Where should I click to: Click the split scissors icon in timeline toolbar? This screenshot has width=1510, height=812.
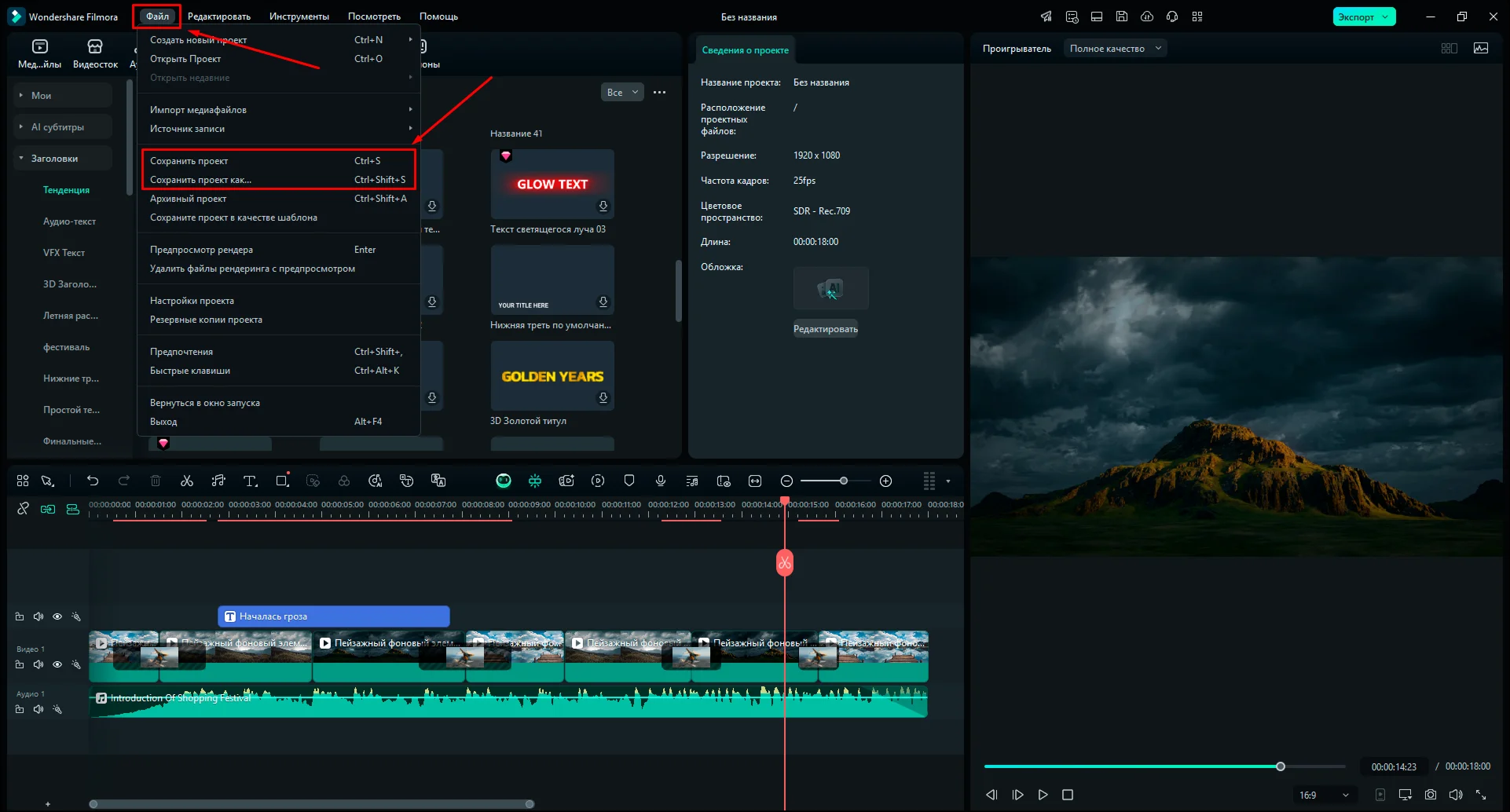click(187, 481)
